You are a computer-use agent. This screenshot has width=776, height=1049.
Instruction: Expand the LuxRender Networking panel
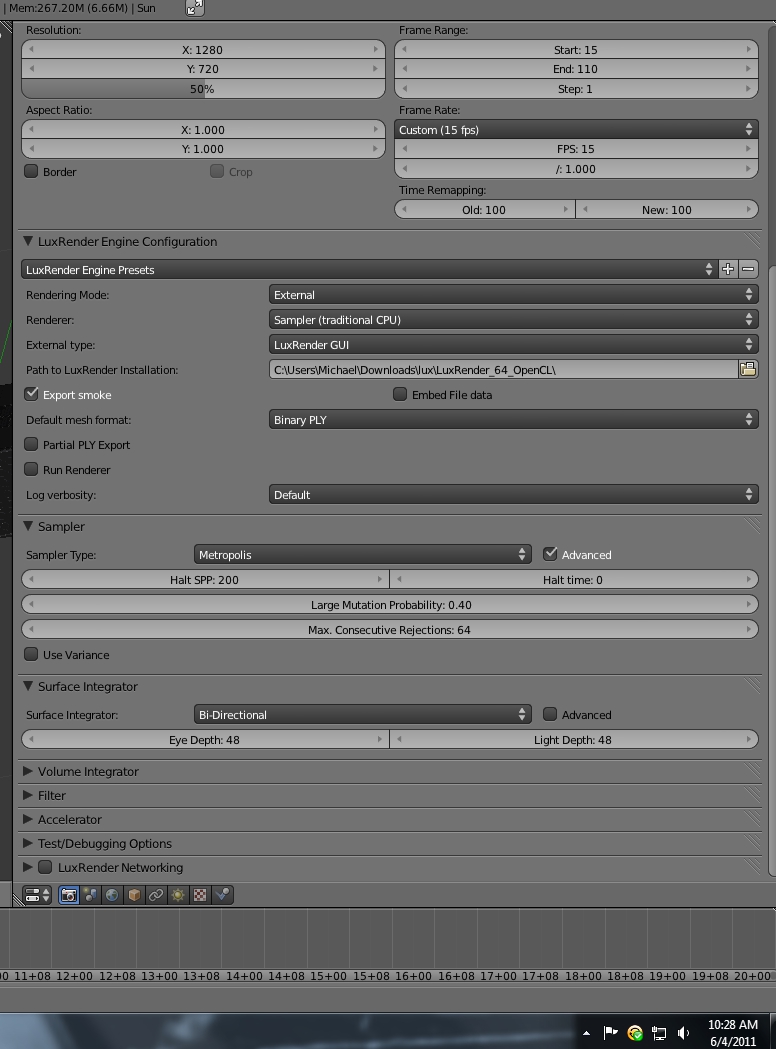pos(28,867)
